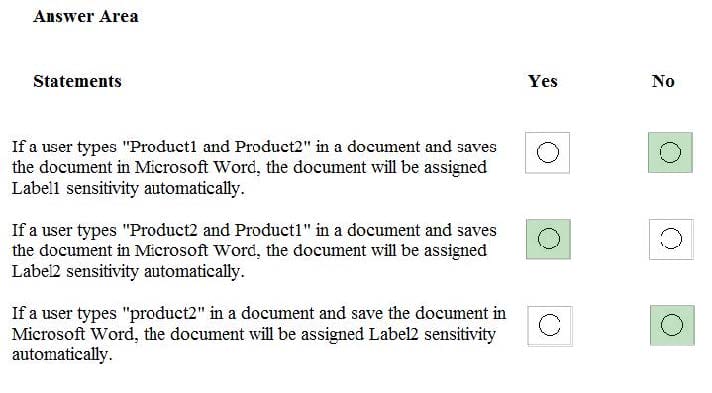Screen dimensions: 712x393
Task: Click "Microsoft Word" in the second statement
Action: point(198,251)
